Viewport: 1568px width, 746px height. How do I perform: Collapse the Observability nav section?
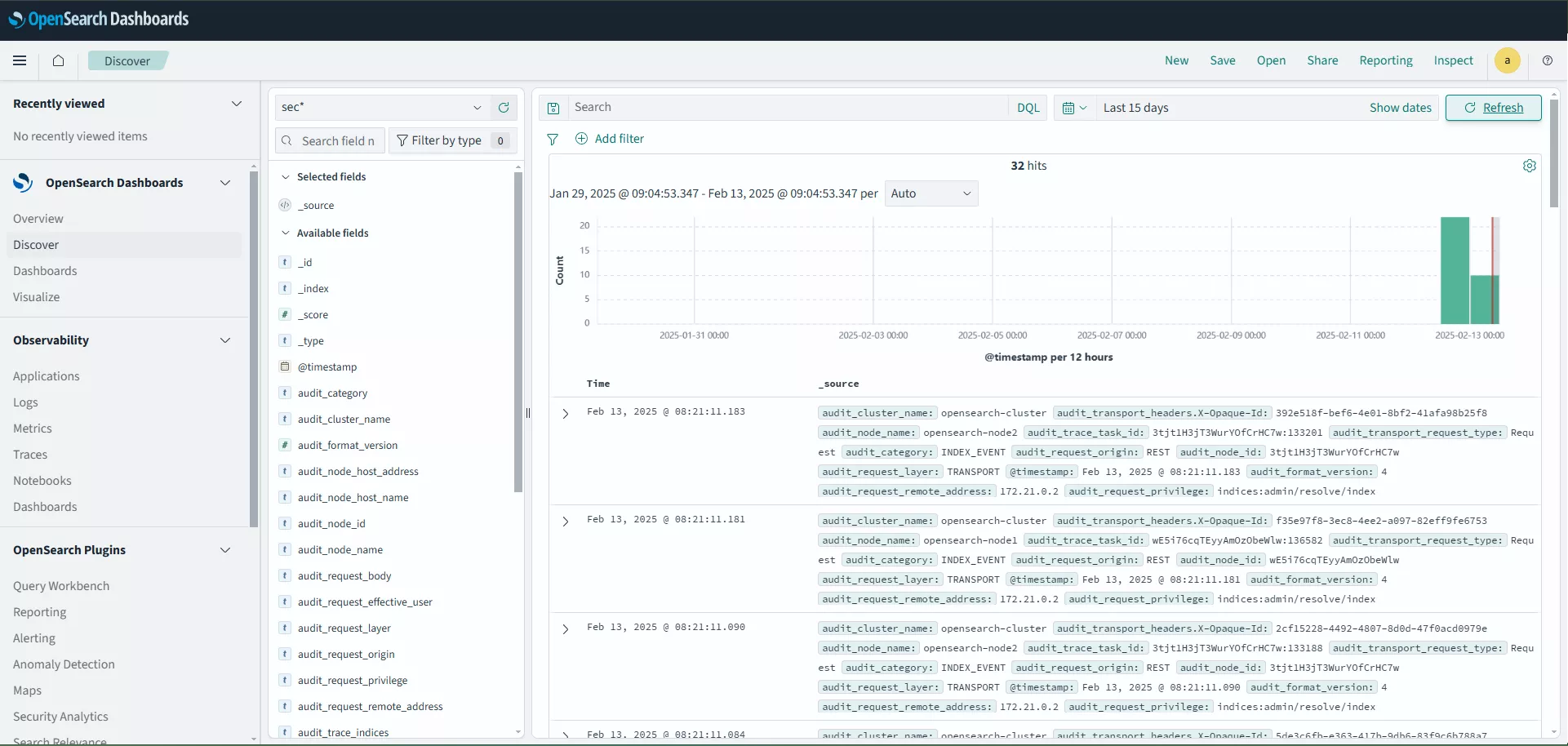click(x=225, y=340)
